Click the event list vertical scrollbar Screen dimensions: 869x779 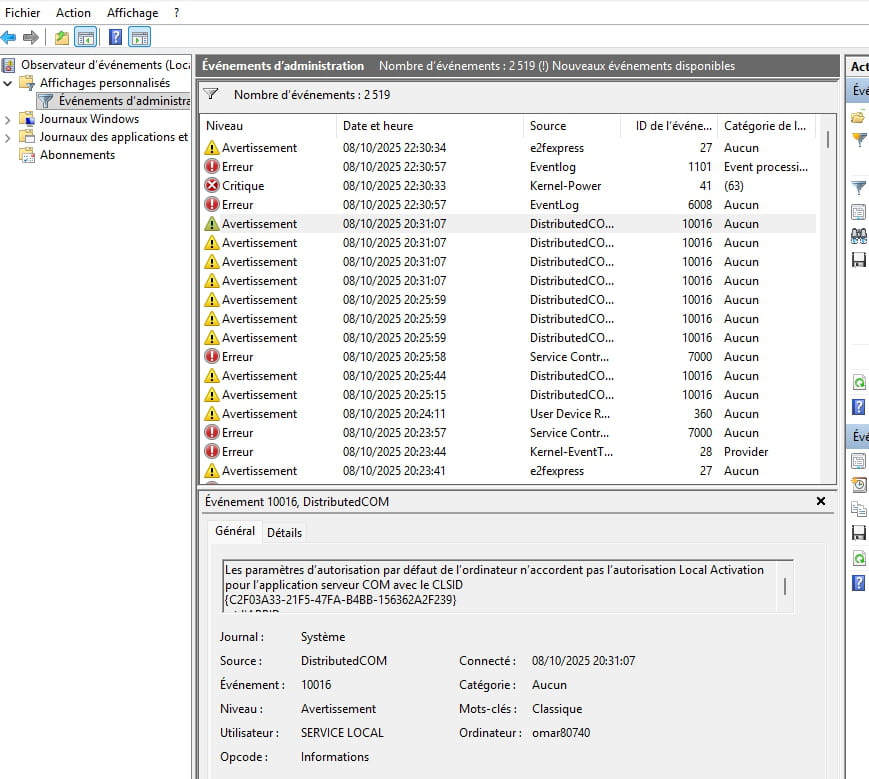(828, 300)
